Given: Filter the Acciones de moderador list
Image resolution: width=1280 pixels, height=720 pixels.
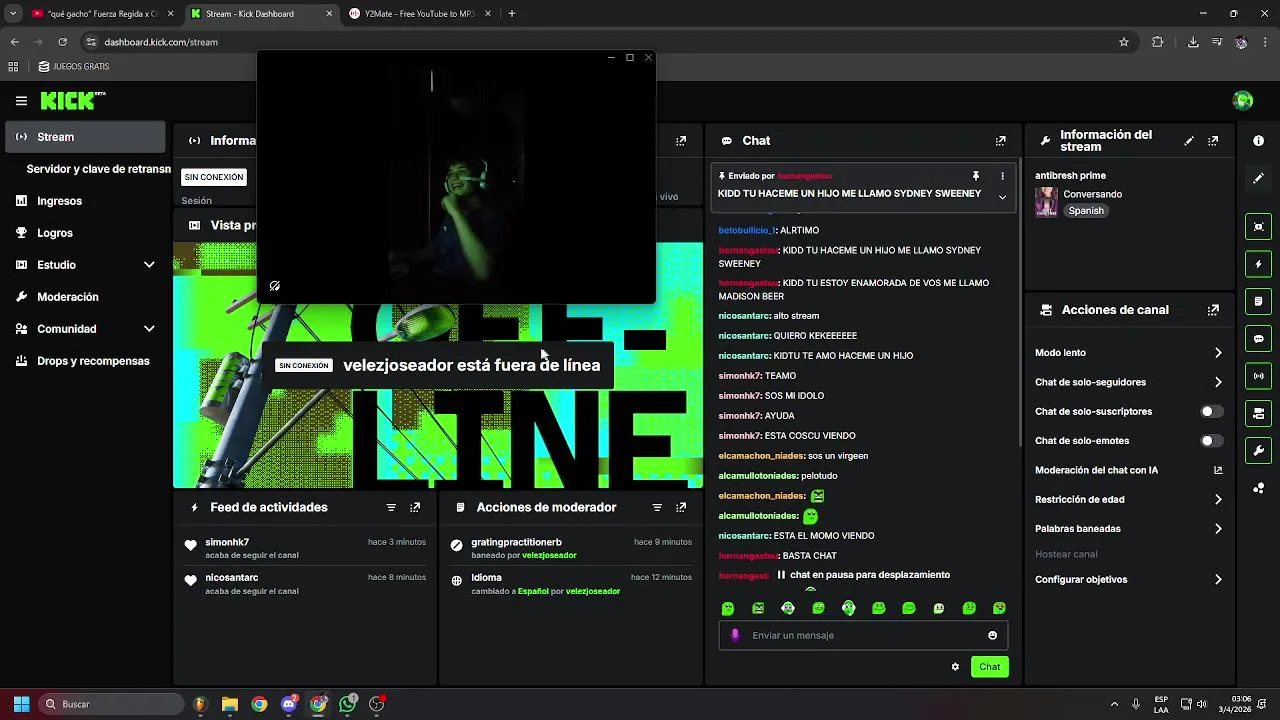Looking at the screenshot, I should [657, 507].
